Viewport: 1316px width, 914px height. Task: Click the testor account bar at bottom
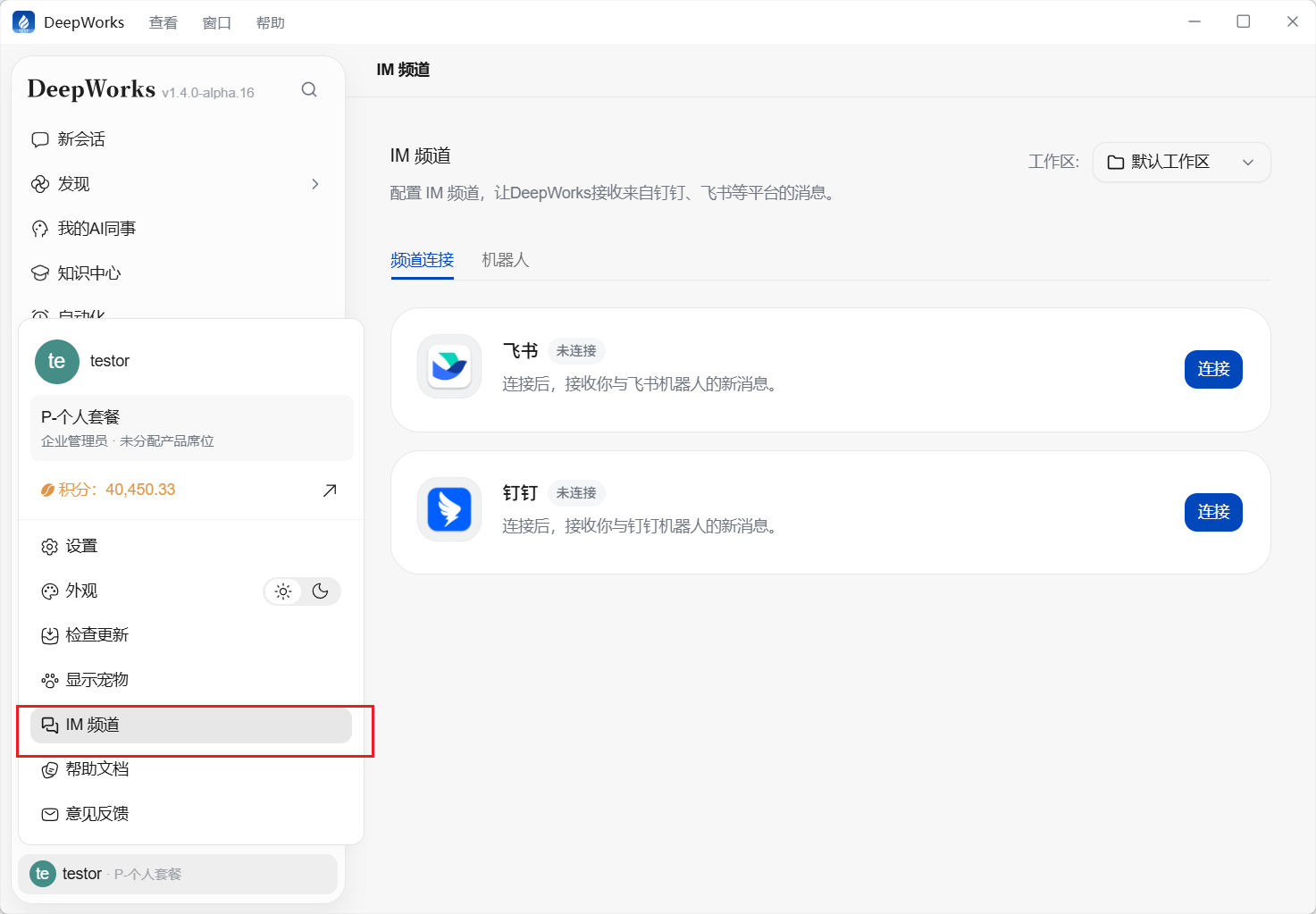pyautogui.click(x=178, y=874)
